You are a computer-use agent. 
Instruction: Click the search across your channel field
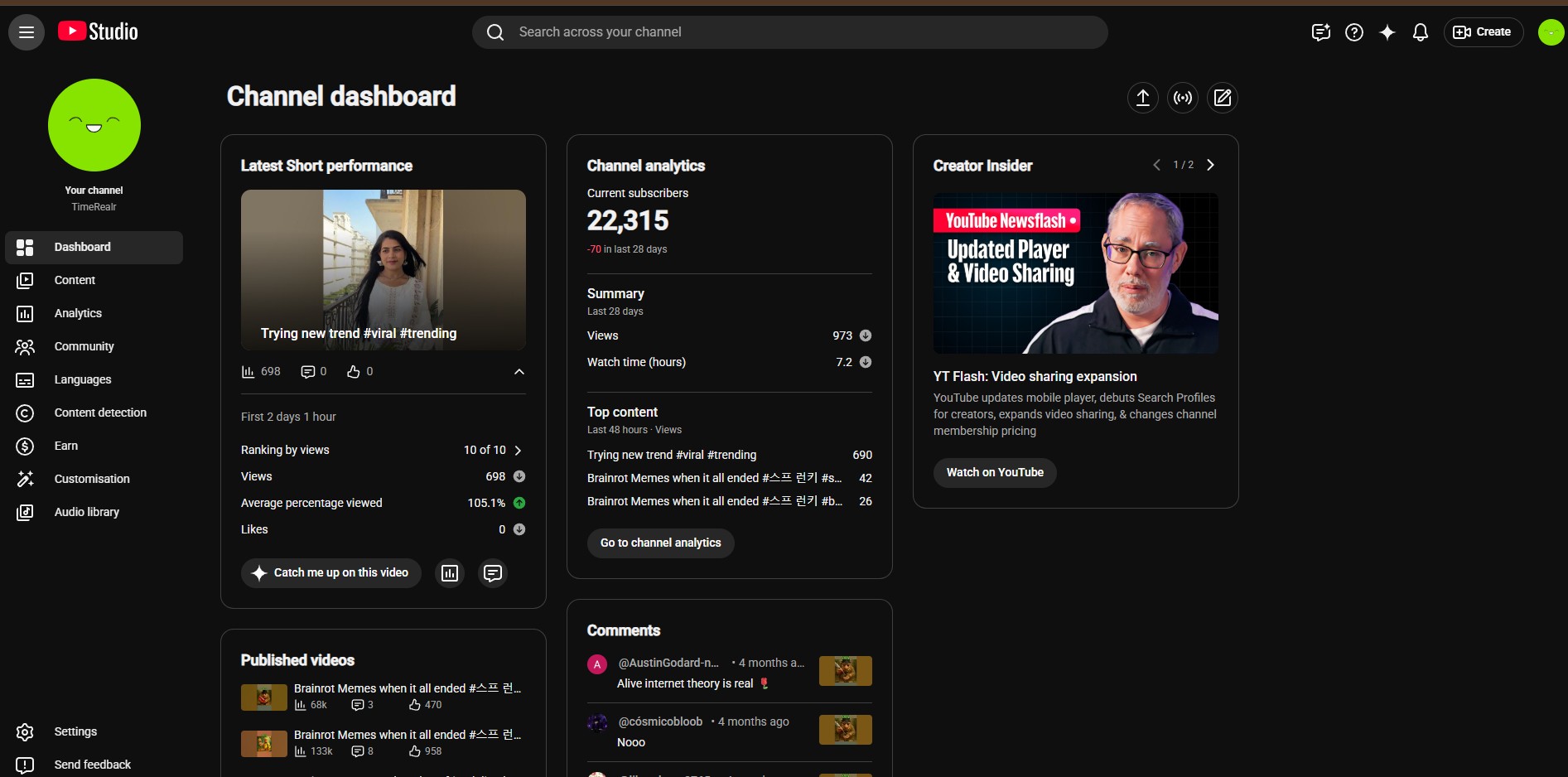pyautogui.click(x=790, y=32)
